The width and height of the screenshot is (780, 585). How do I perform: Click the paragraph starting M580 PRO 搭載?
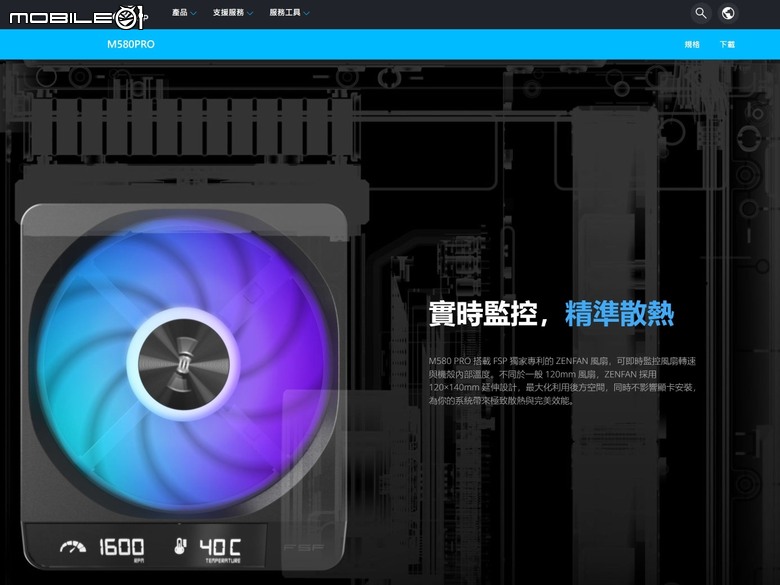[563, 381]
